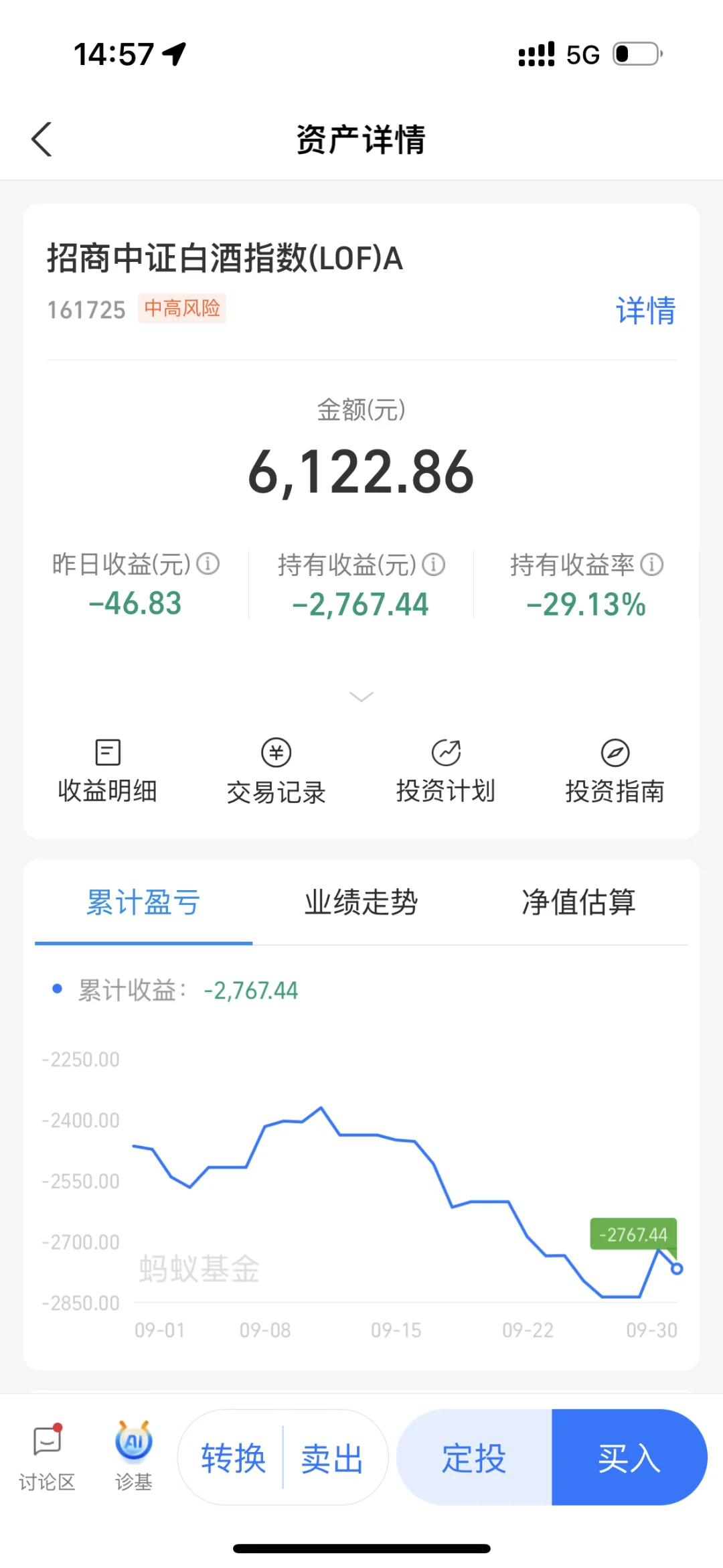Tap holding return rate -29.13%
Image resolution: width=723 pixels, height=1568 pixels.
[x=586, y=604]
